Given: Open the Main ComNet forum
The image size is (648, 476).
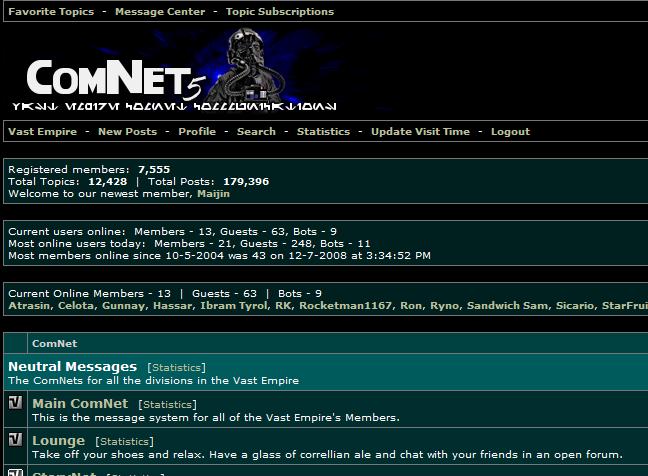Looking at the screenshot, I should pyautogui.click(x=80, y=403).
